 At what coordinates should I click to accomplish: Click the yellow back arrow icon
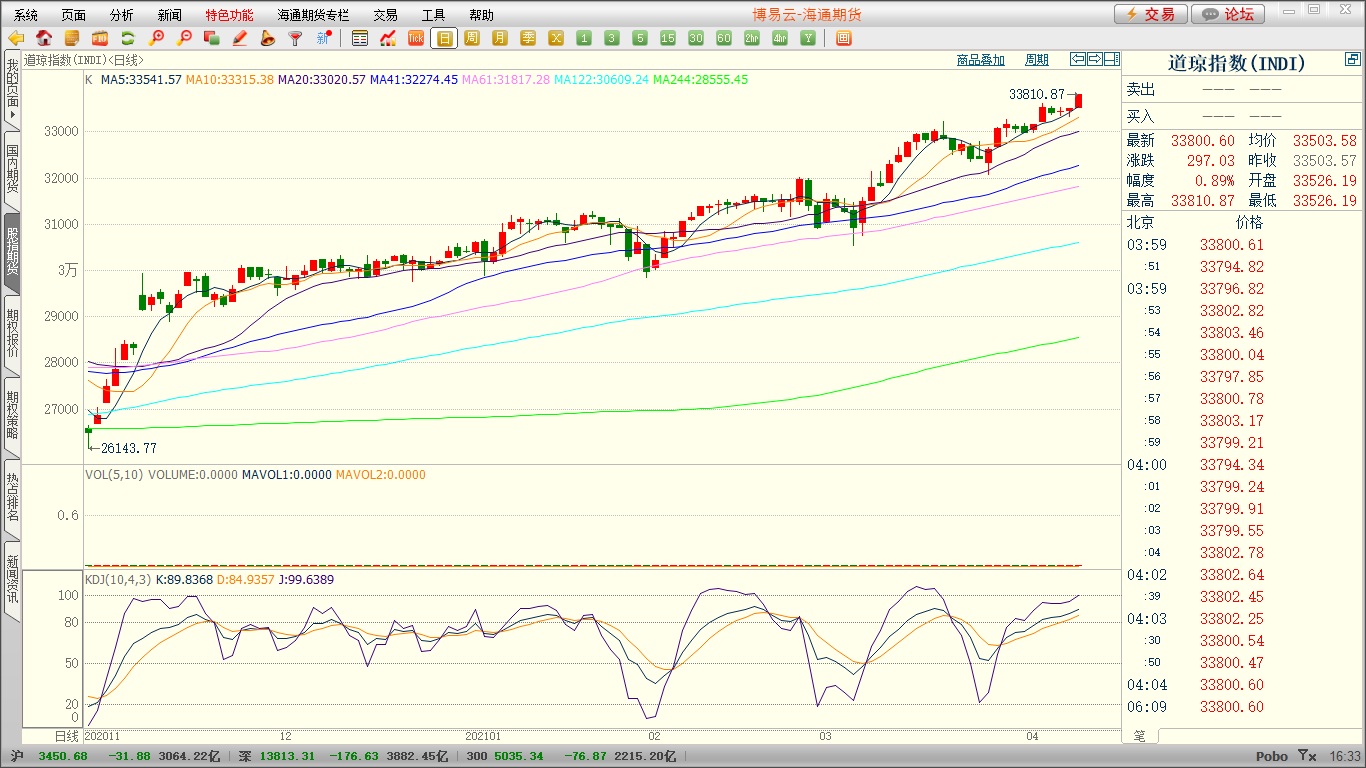pos(16,38)
